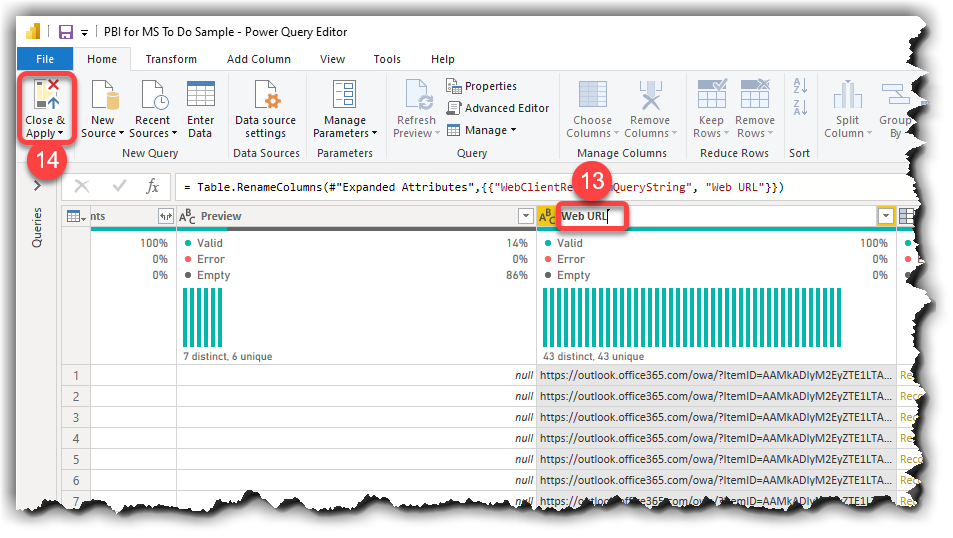The width and height of the screenshot is (953, 538).
Task: Open Data source settings
Action: tap(266, 109)
